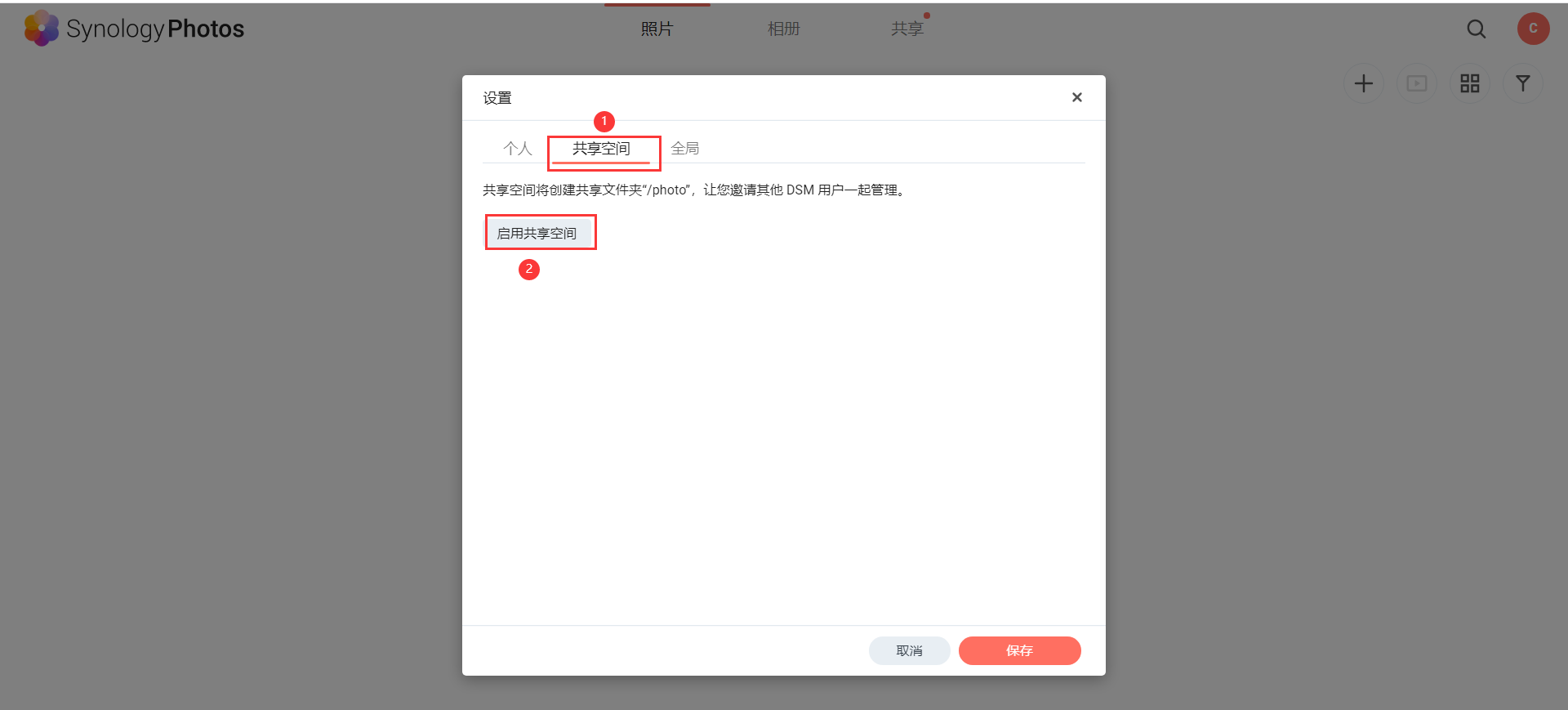Click the 启用共享空间 button
The image size is (1568, 710).
537,234
